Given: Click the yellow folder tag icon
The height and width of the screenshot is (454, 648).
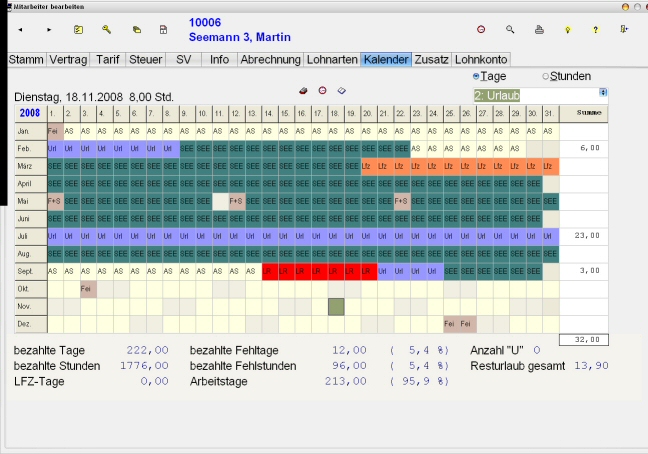Looking at the screenshot, I should coord(137,30).
